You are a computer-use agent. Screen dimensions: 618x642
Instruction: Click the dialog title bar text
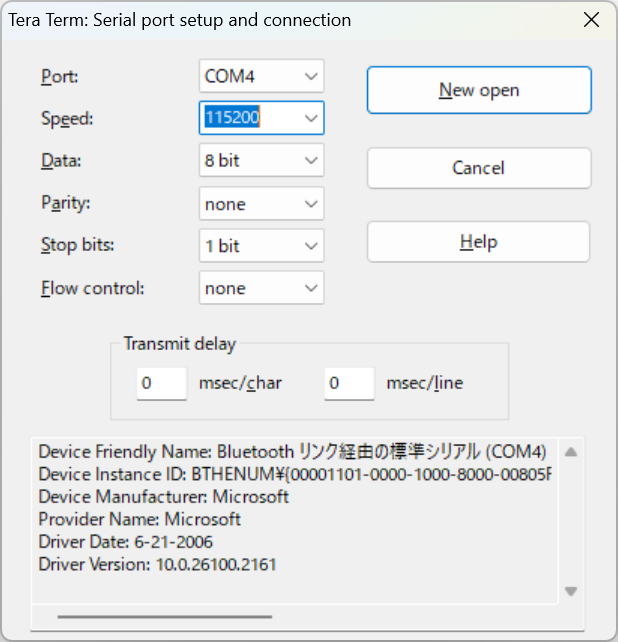point(180,20)
